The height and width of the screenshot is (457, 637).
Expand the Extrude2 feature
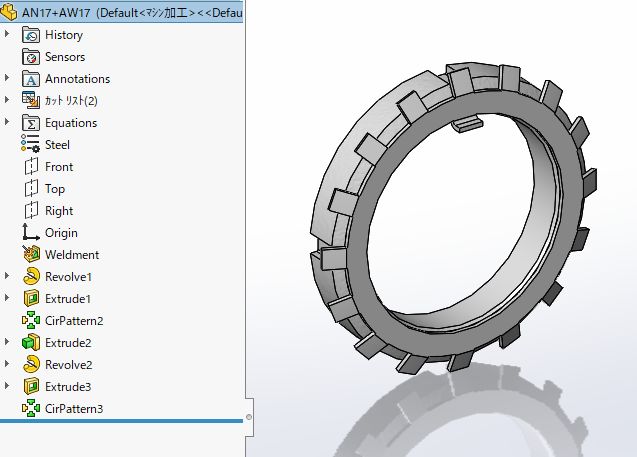pos(7,341)
